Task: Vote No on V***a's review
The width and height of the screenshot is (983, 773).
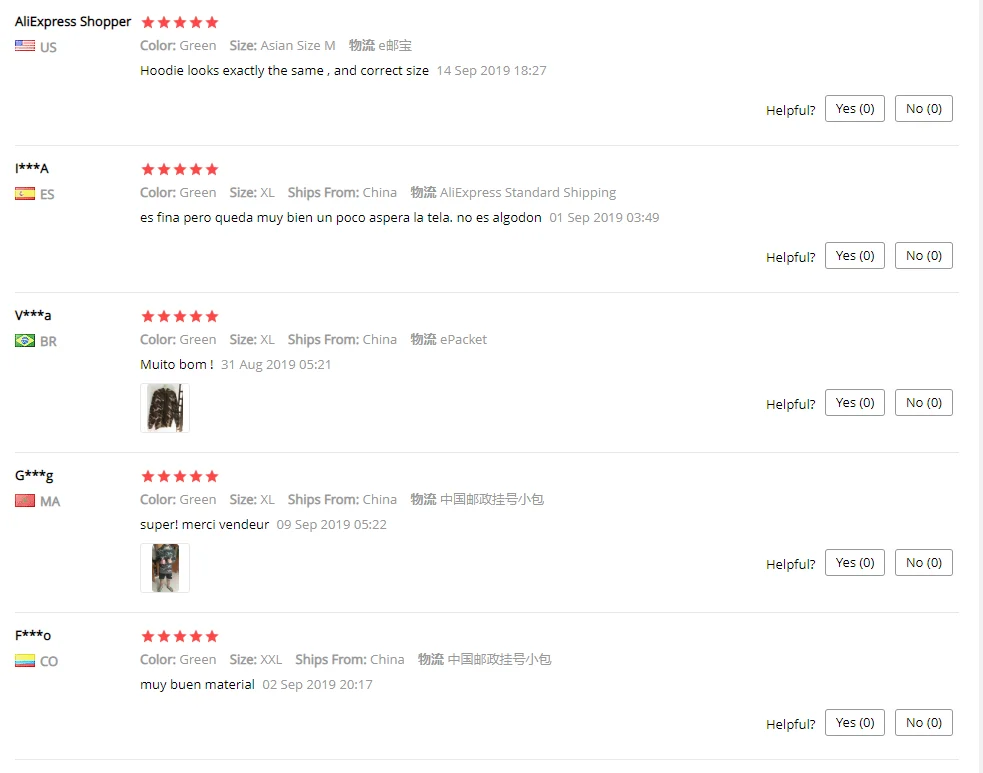Action: pos(923,402)
